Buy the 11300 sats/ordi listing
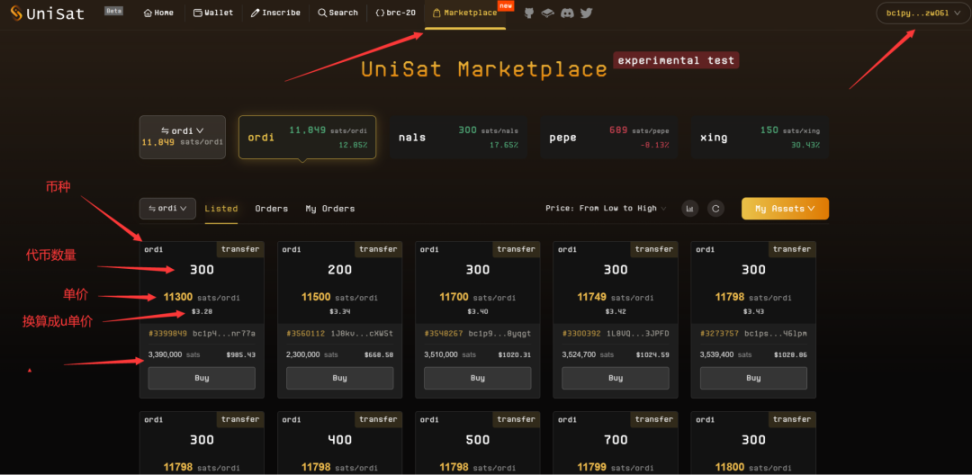This screenshot has width=972, height=475. [201, 378]
